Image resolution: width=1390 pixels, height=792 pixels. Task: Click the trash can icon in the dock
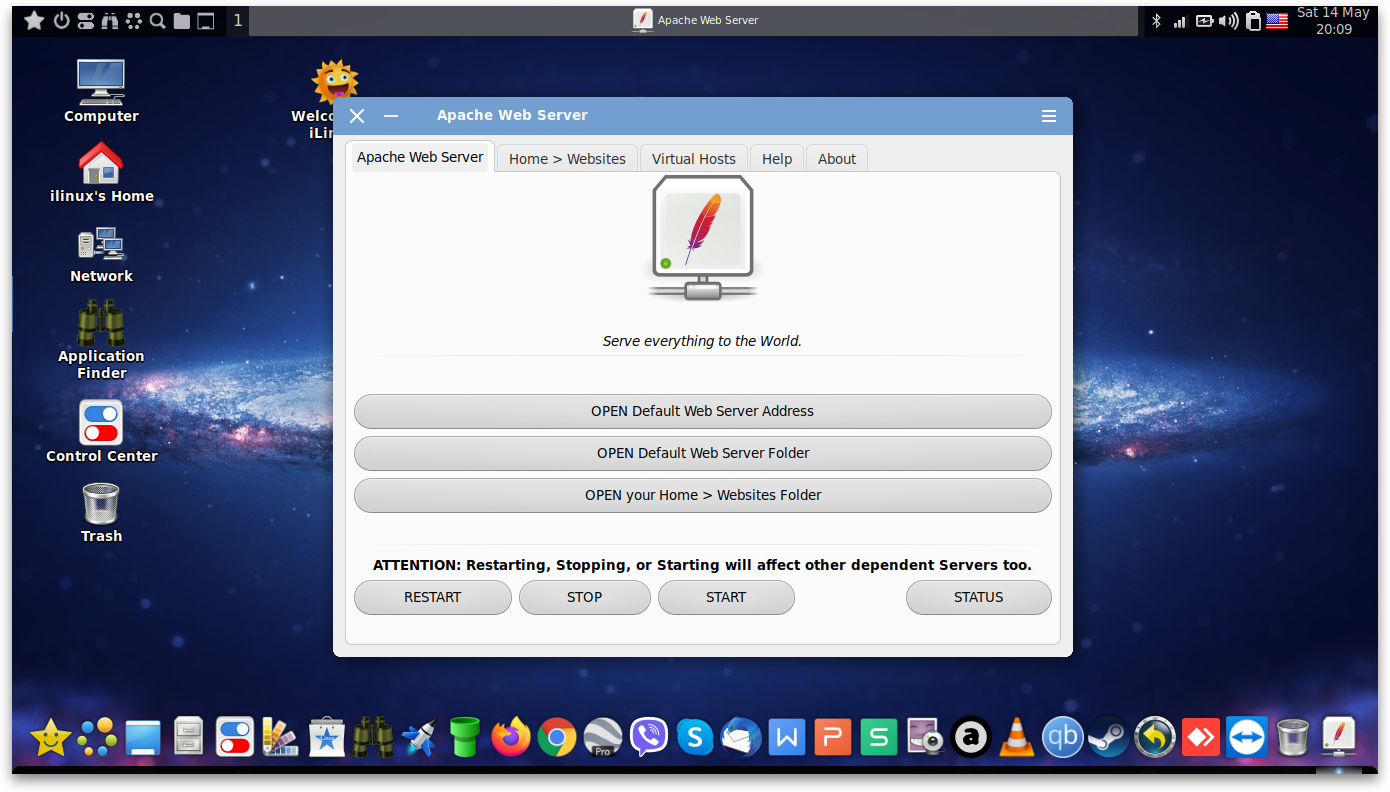pyautogui.click(x=1293, y=738)
